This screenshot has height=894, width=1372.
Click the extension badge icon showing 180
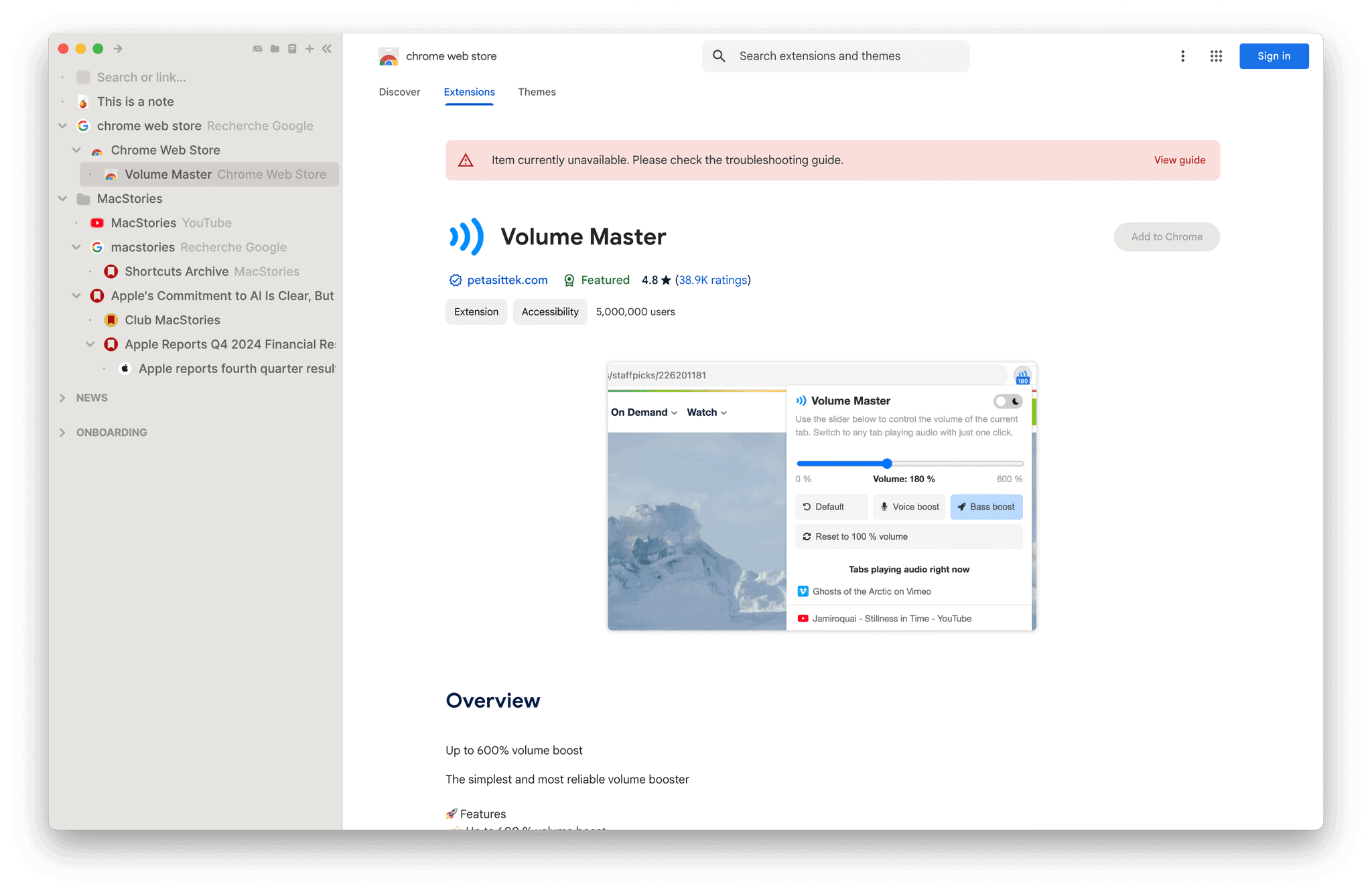pyautogui.click(x=1022, y=376)
